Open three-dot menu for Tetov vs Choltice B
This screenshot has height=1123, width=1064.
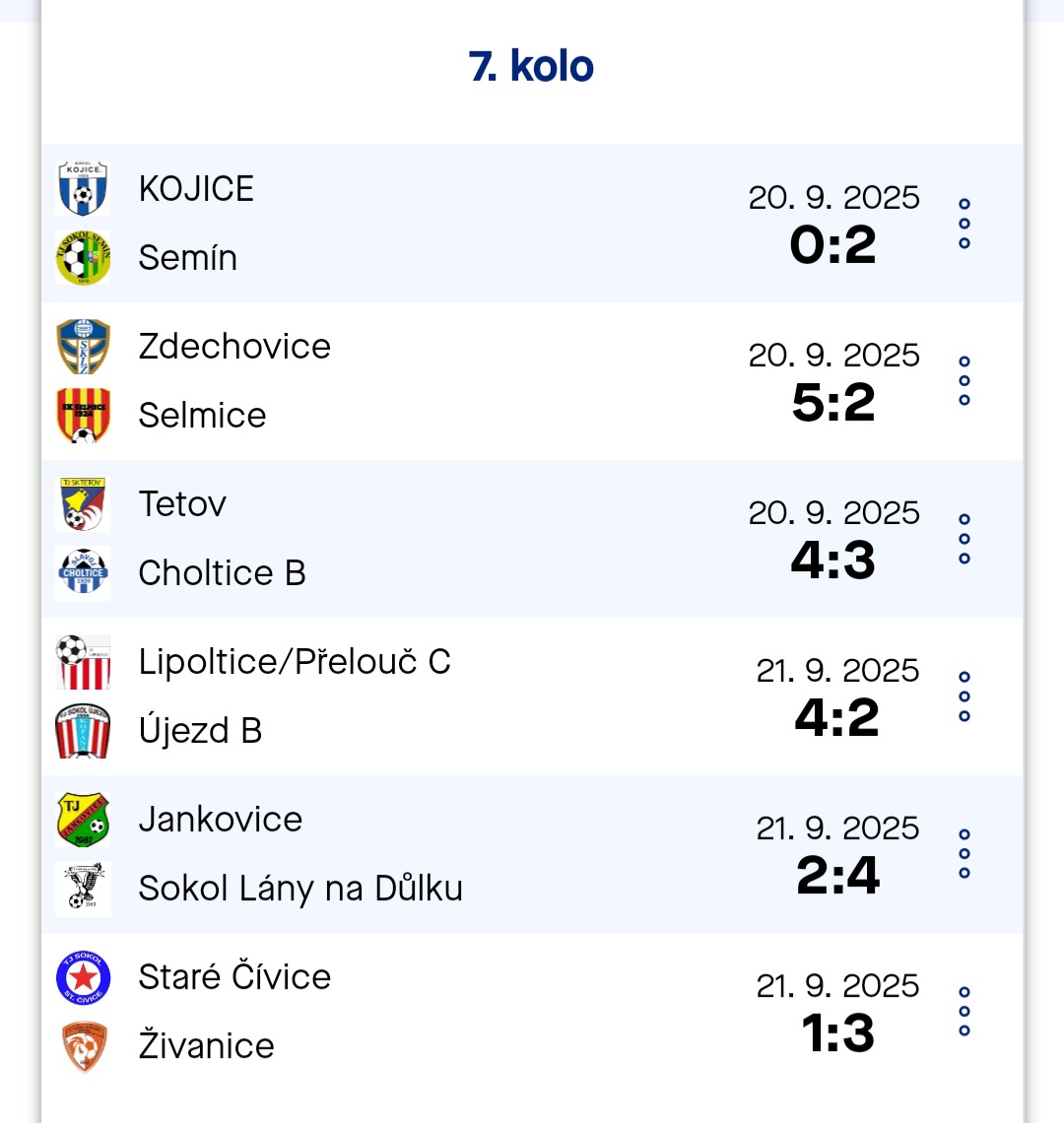(964, 539)
